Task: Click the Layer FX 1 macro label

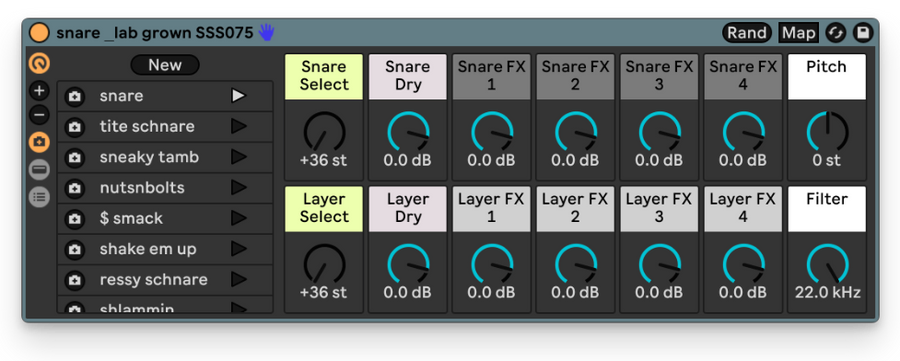Action: tap(491, 208)
